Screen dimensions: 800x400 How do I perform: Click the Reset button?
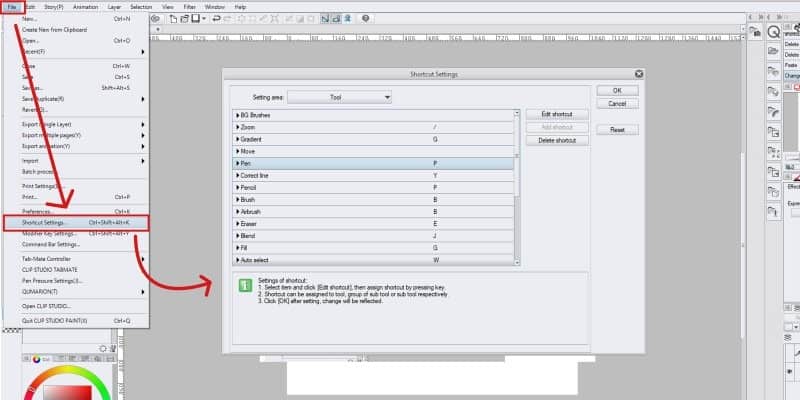(617, 130)
